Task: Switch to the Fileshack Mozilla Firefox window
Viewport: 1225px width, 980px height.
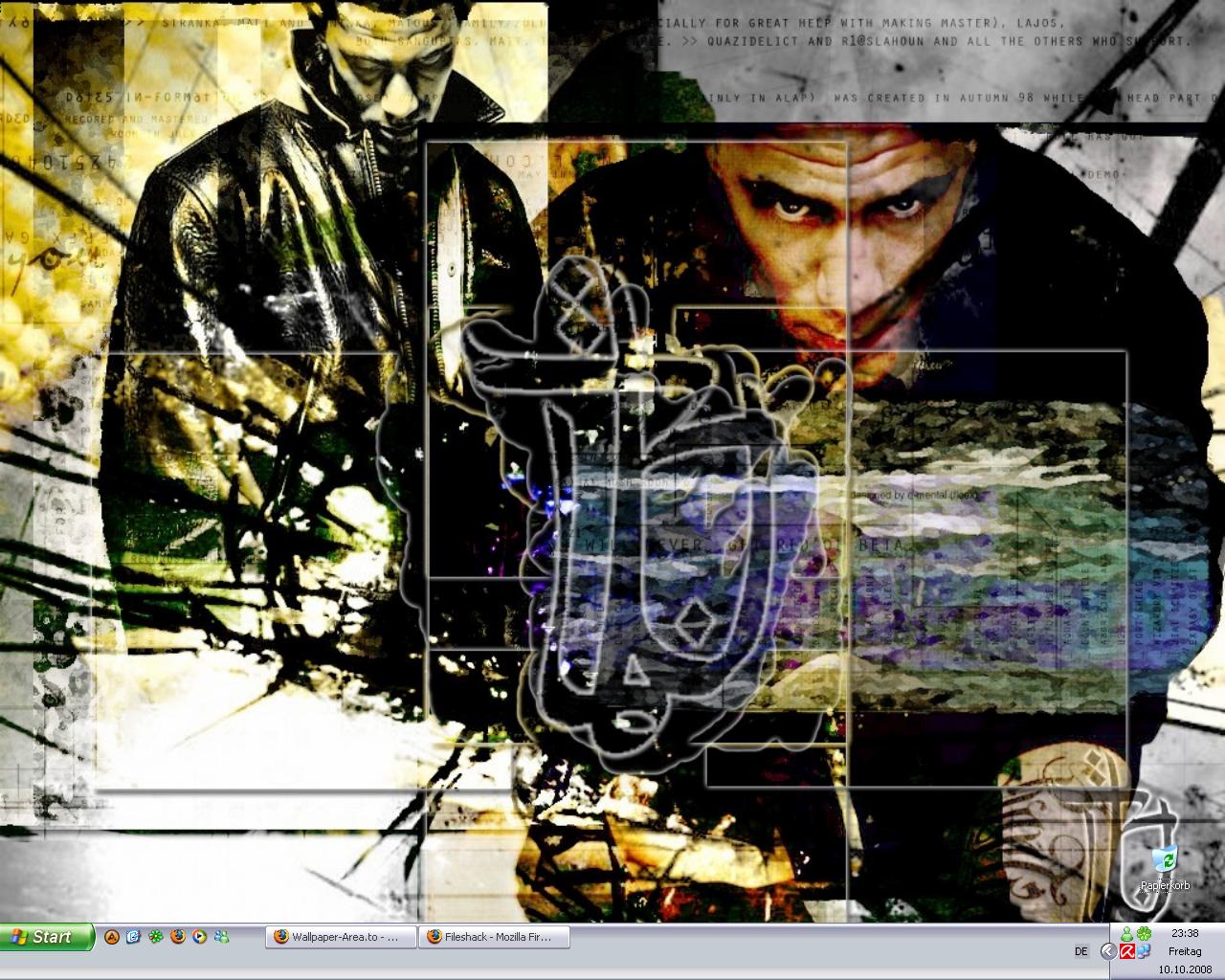Action: pyautogui.click(x=495, y=937)
